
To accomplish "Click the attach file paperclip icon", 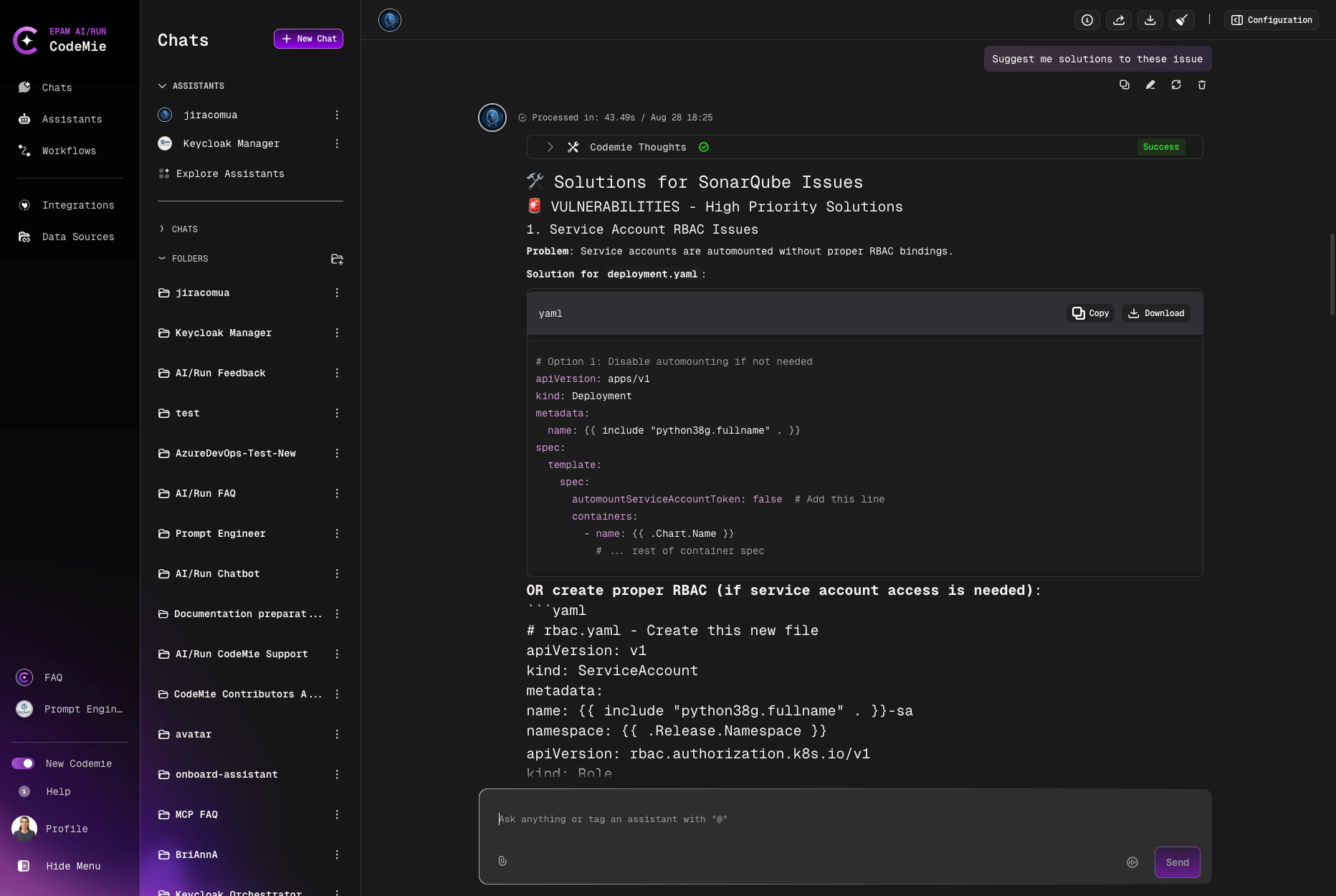I will pos(502,861).
